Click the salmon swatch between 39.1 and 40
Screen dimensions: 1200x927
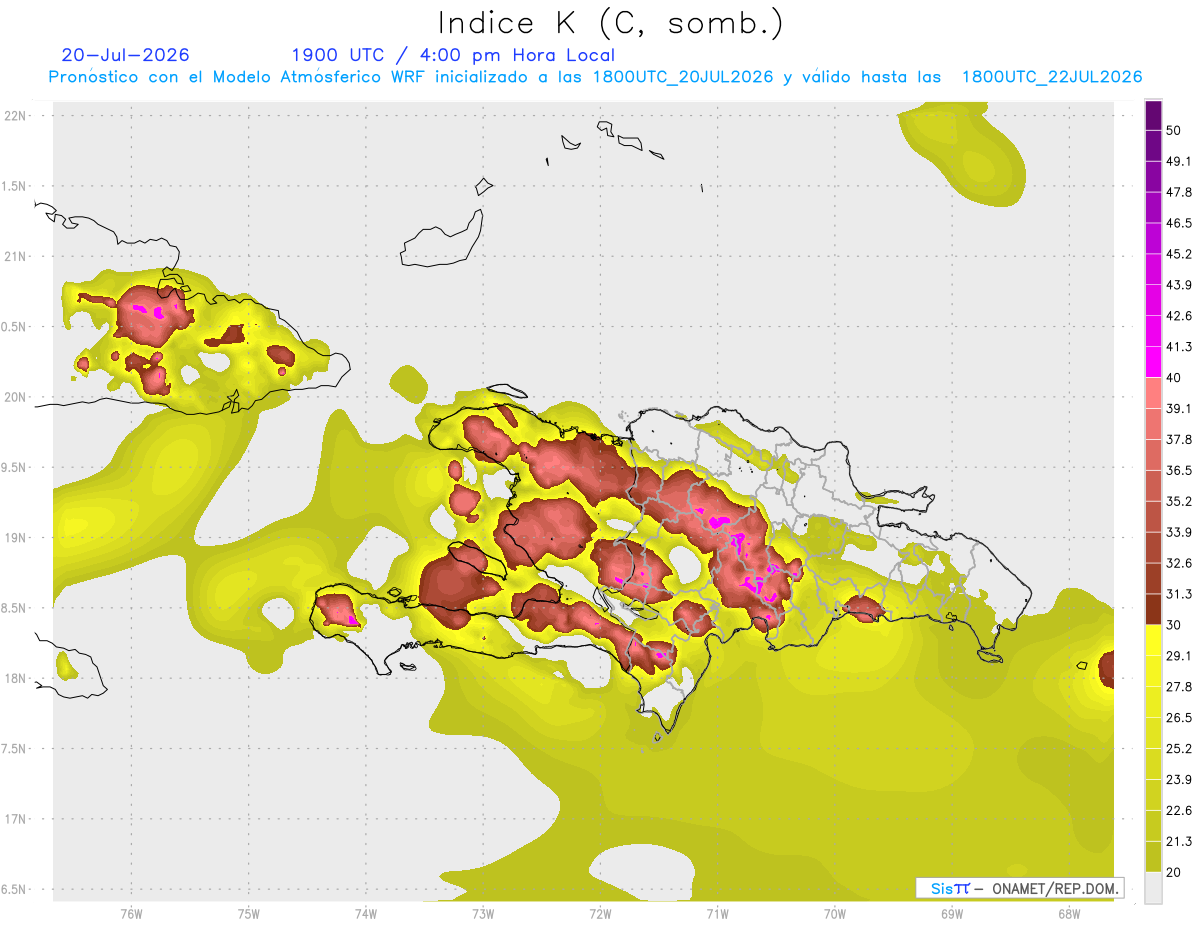[x=1153, y=393]
